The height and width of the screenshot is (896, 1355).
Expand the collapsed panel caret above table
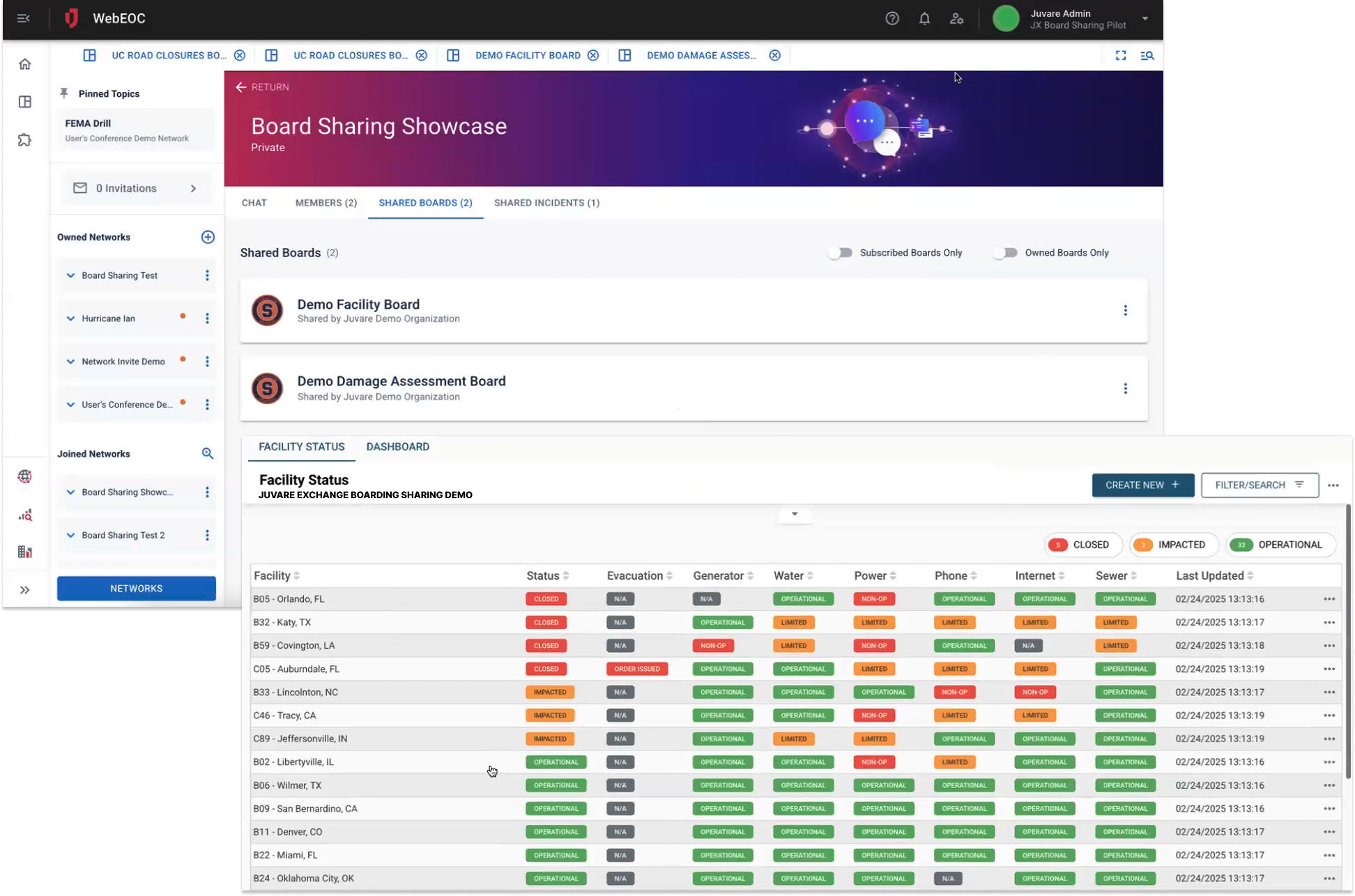[795, 514]
